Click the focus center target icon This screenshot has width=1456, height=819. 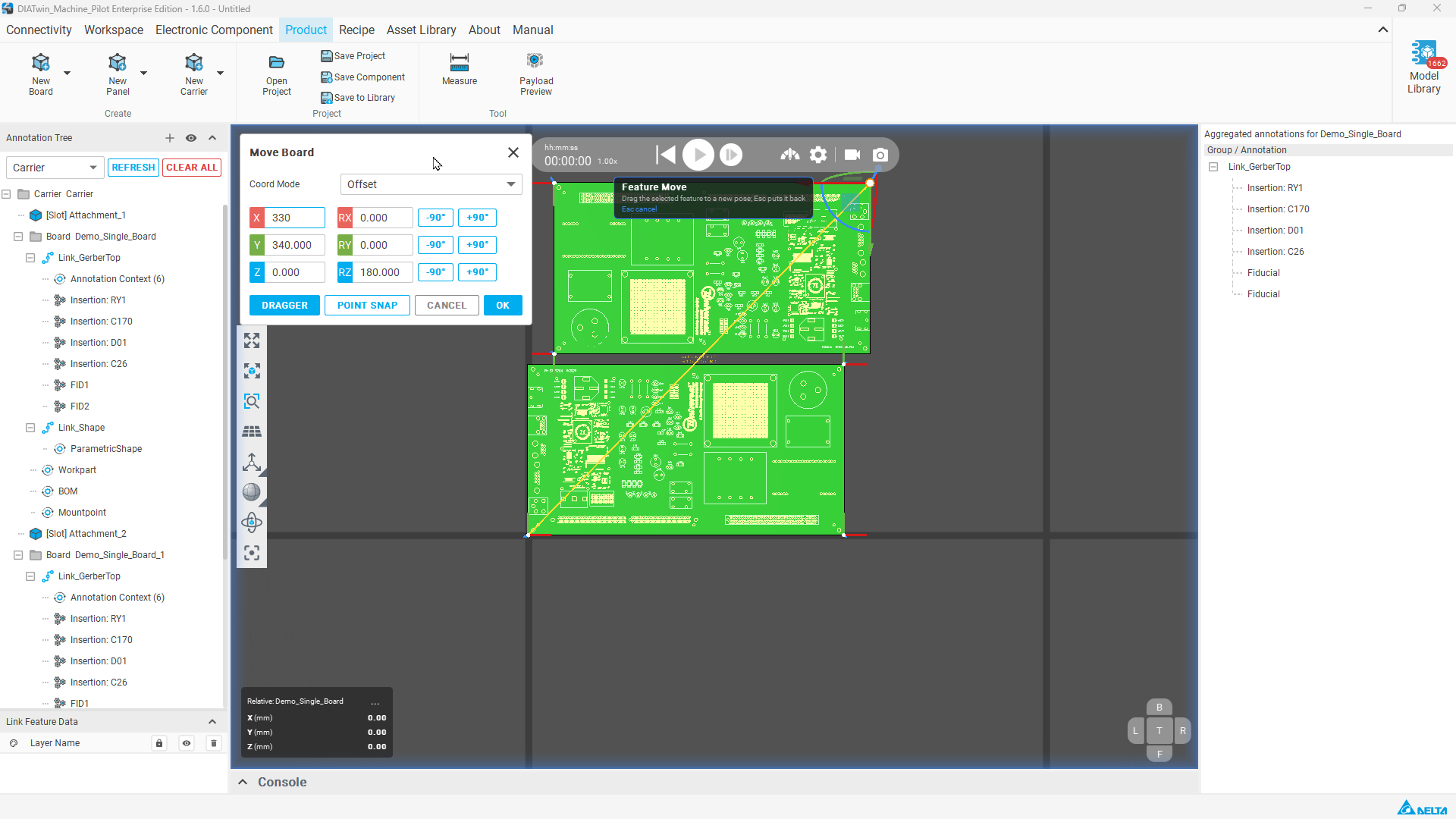[x=252, y=553]
